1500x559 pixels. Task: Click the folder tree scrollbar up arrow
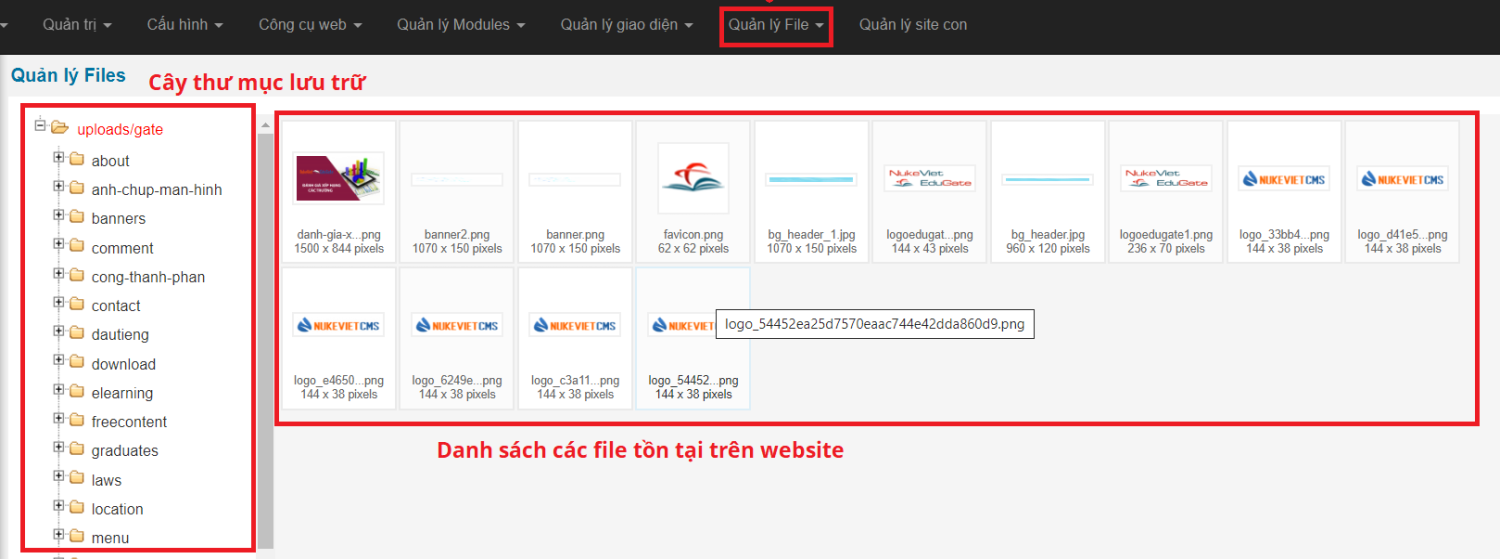click(265, 126)
